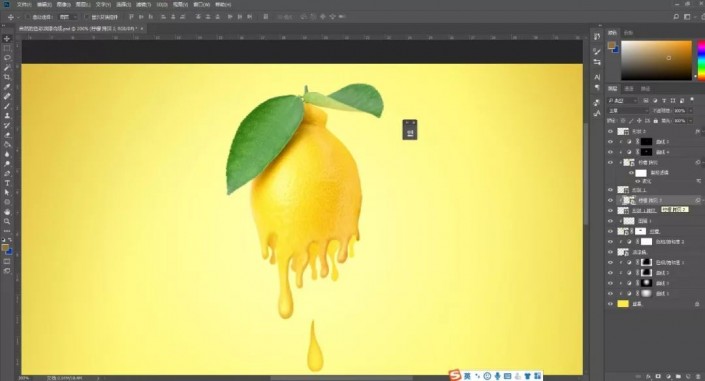Delete layer with trash icon
This screenshot has width=705, height=381.
click(x=698, y=376)
